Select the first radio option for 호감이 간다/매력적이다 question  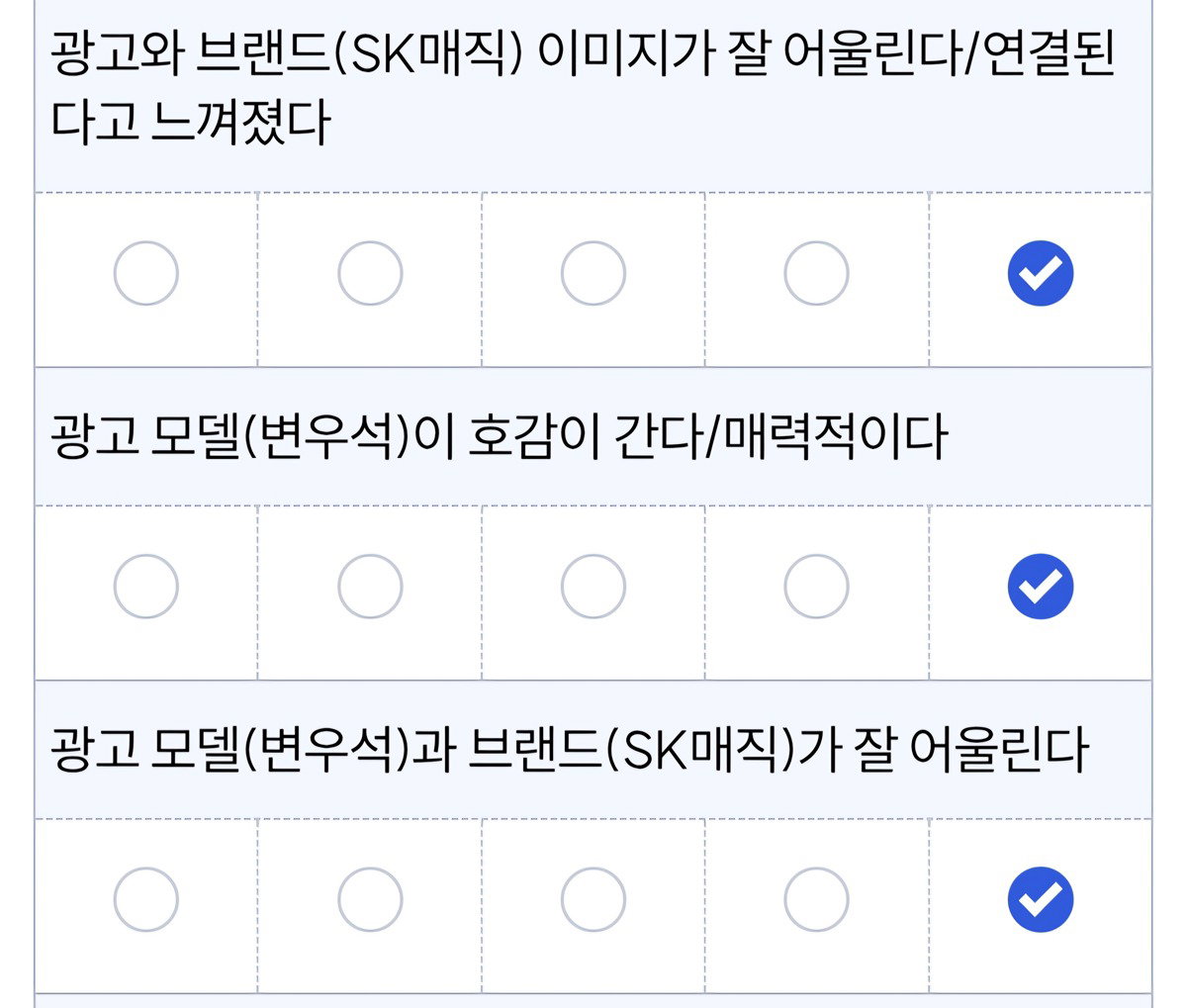146,587
